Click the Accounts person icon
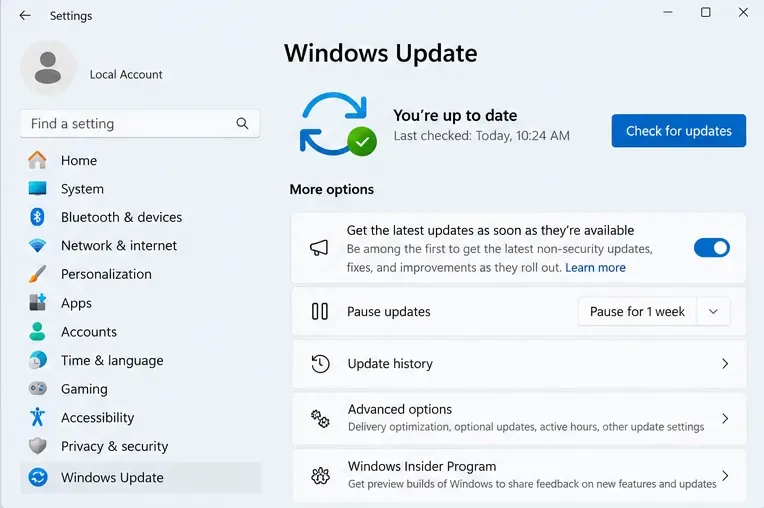The width and height of the screenshot is (764, 508). click(x=38, y=331)
